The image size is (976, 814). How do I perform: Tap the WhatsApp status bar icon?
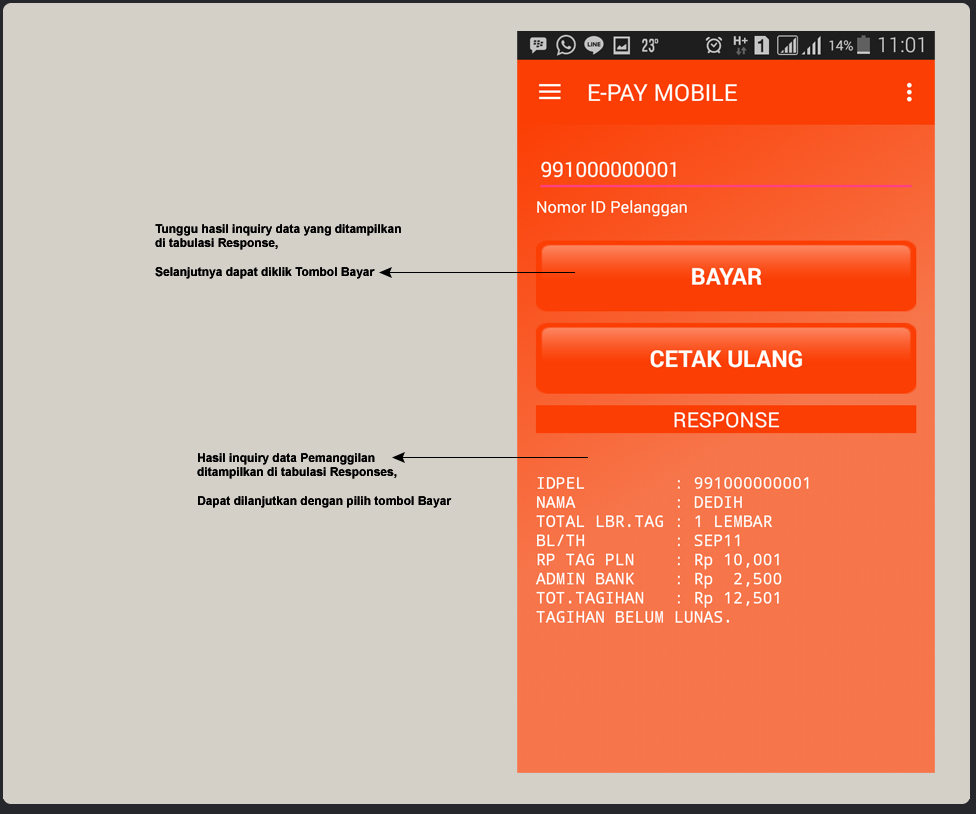click(566, 45)
